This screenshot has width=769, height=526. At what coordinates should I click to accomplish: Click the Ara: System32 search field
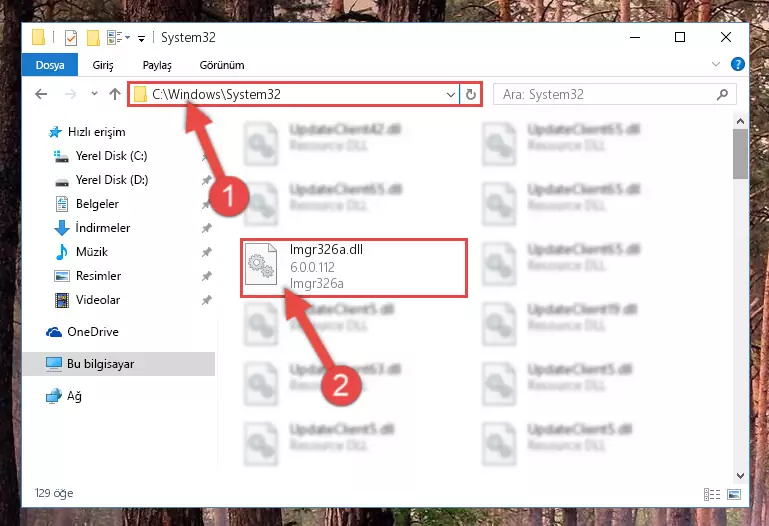[x=615, y=94]
